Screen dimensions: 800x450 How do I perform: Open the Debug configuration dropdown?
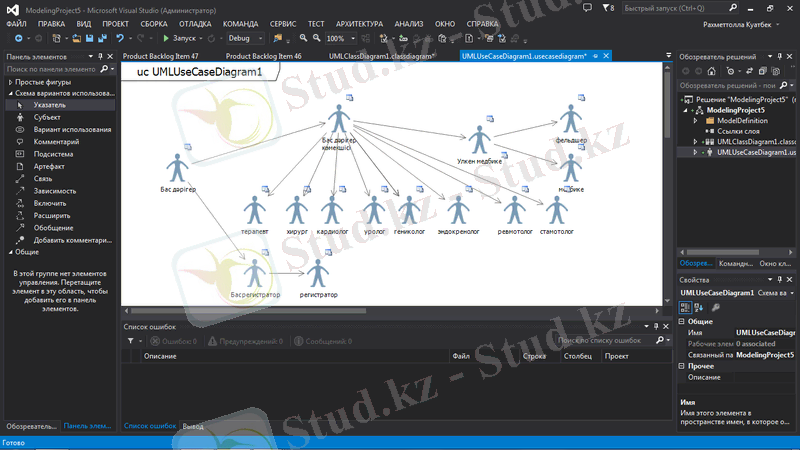click(x=246, y=38)
